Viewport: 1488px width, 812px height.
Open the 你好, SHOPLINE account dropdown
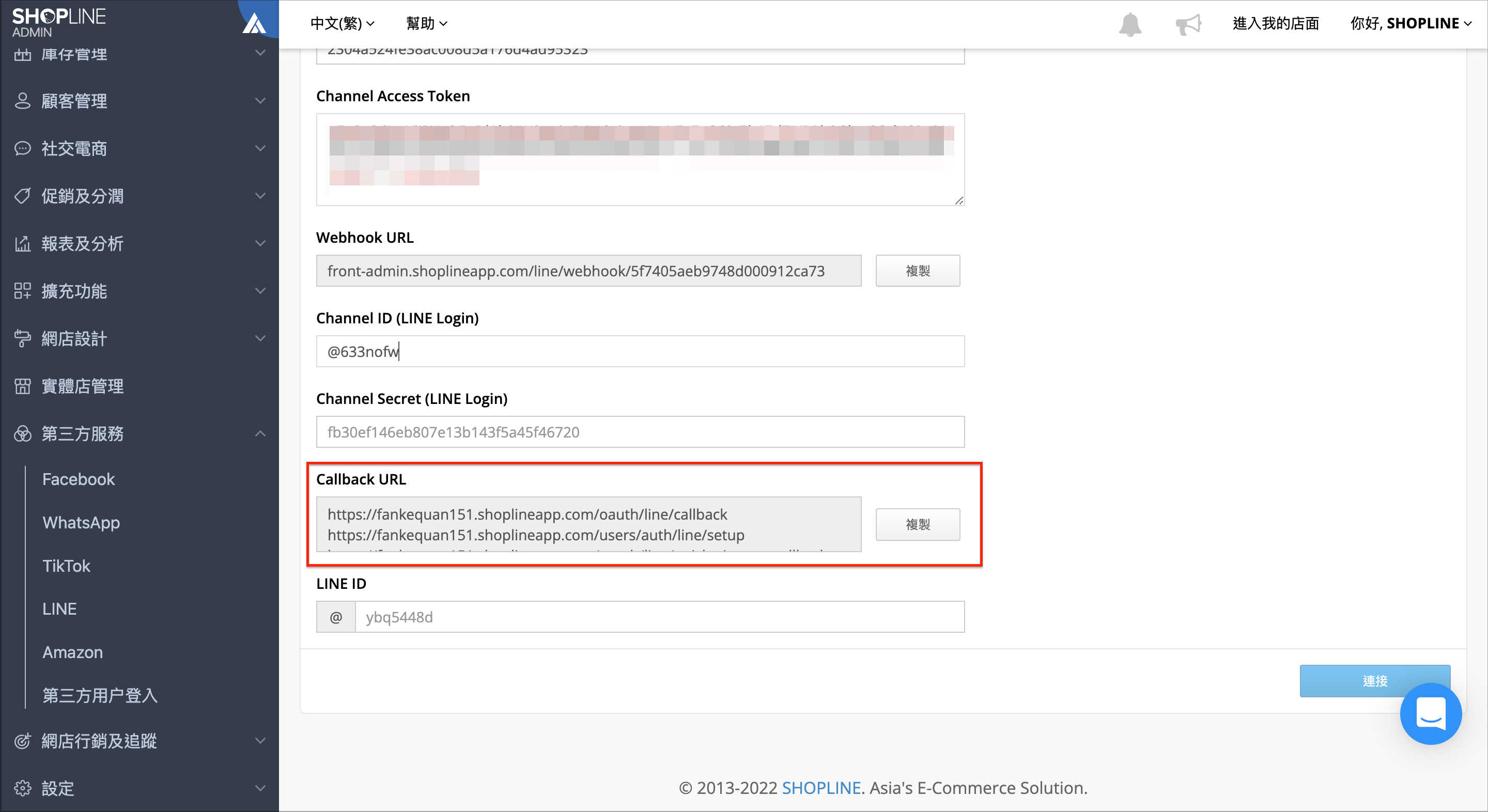[x=1411, y=24]
